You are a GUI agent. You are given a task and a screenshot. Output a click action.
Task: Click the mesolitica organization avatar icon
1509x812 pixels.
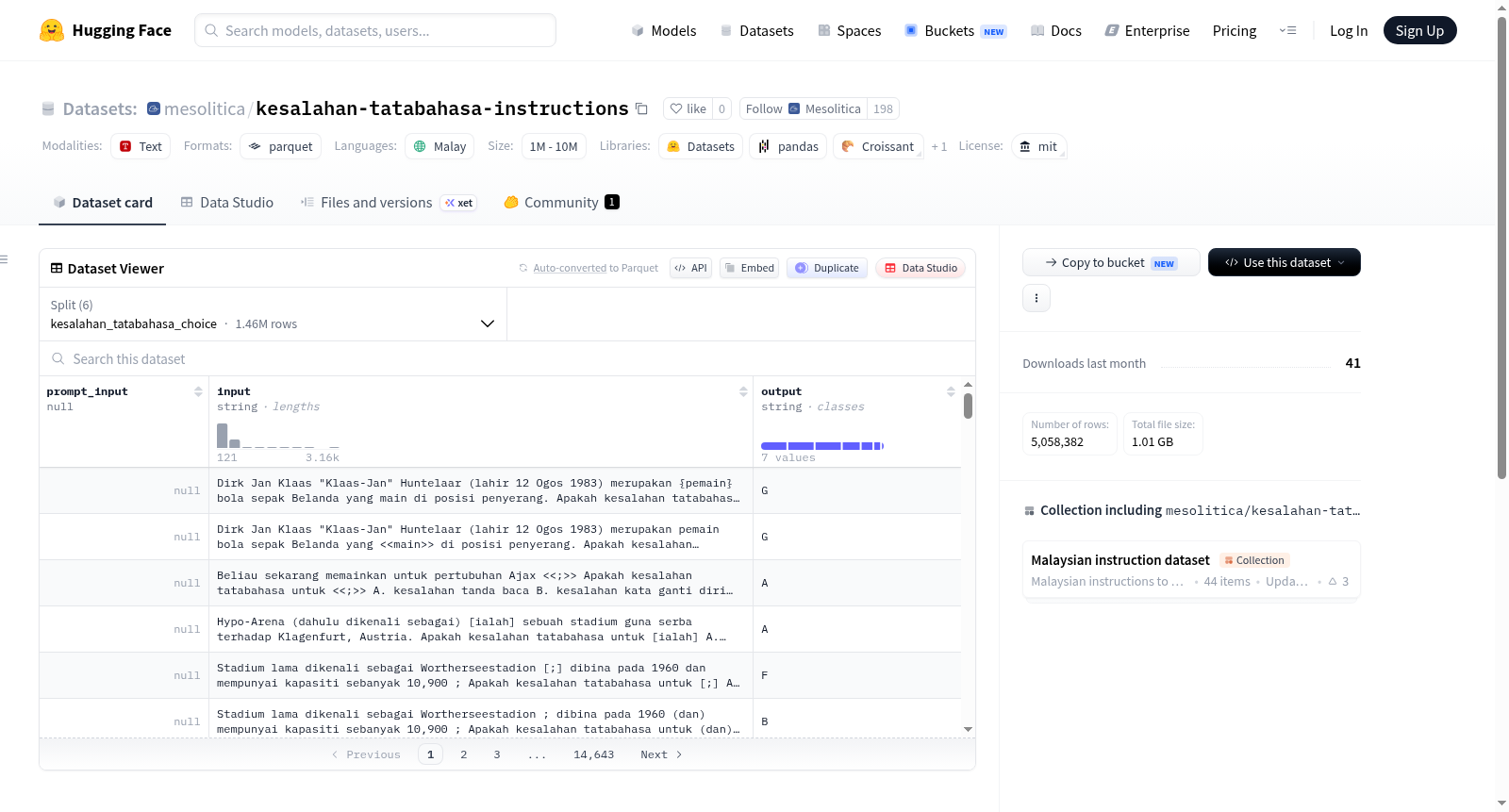154,108
